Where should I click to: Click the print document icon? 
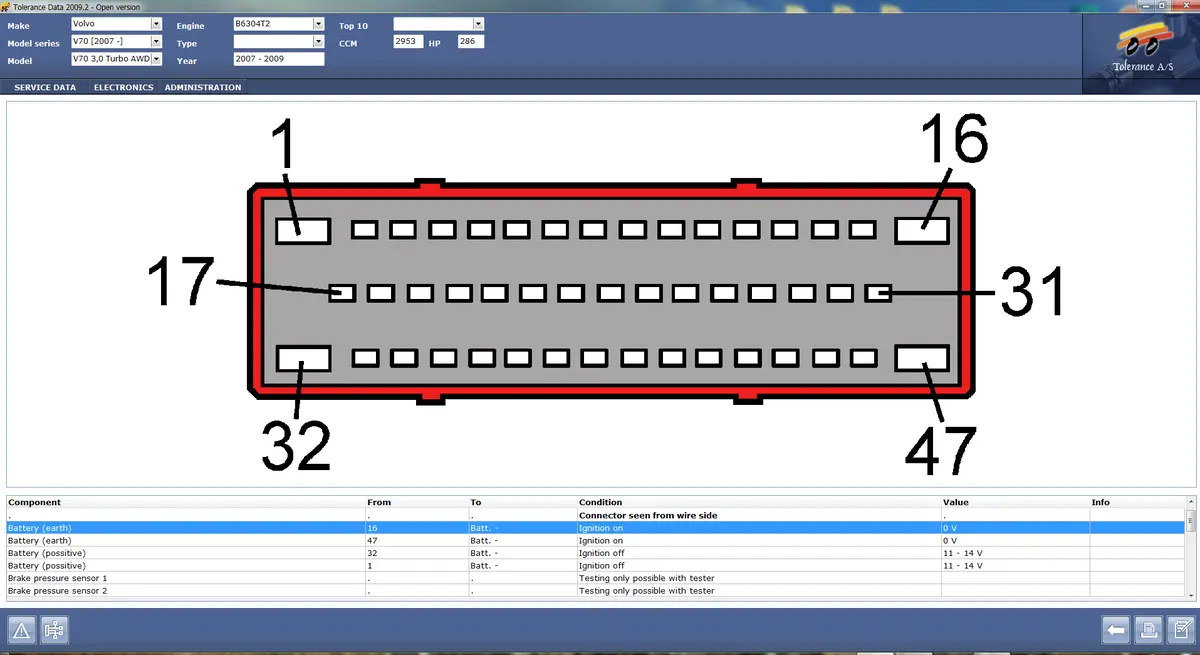[1148, 630]
